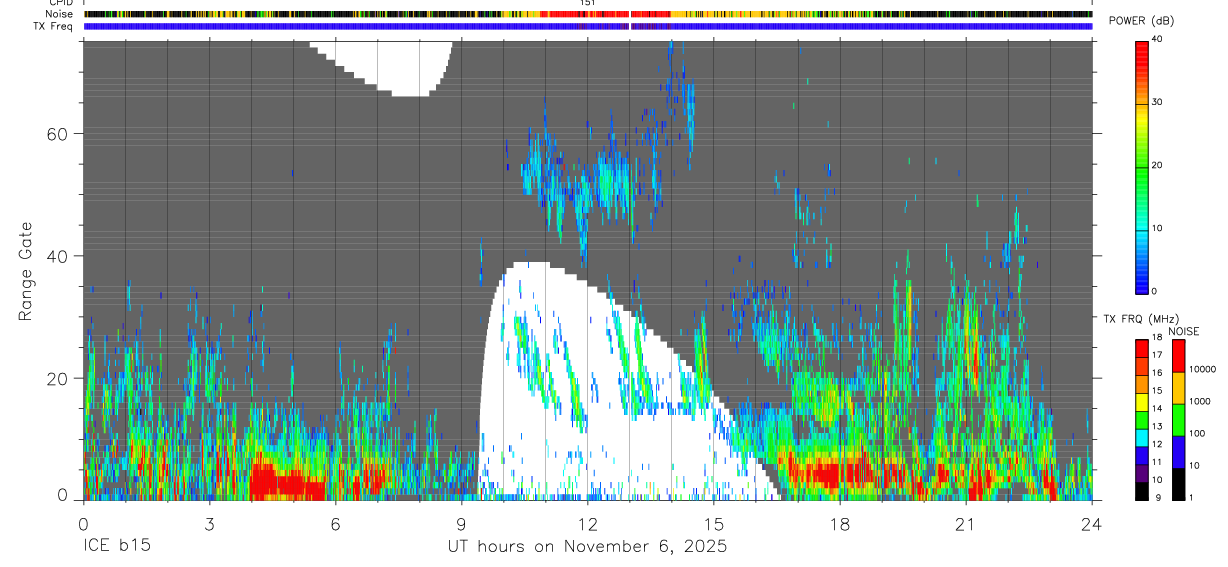Click the 21 hour tick on the UT axis
The image size is (1228, 567).
tap(966, 525)
